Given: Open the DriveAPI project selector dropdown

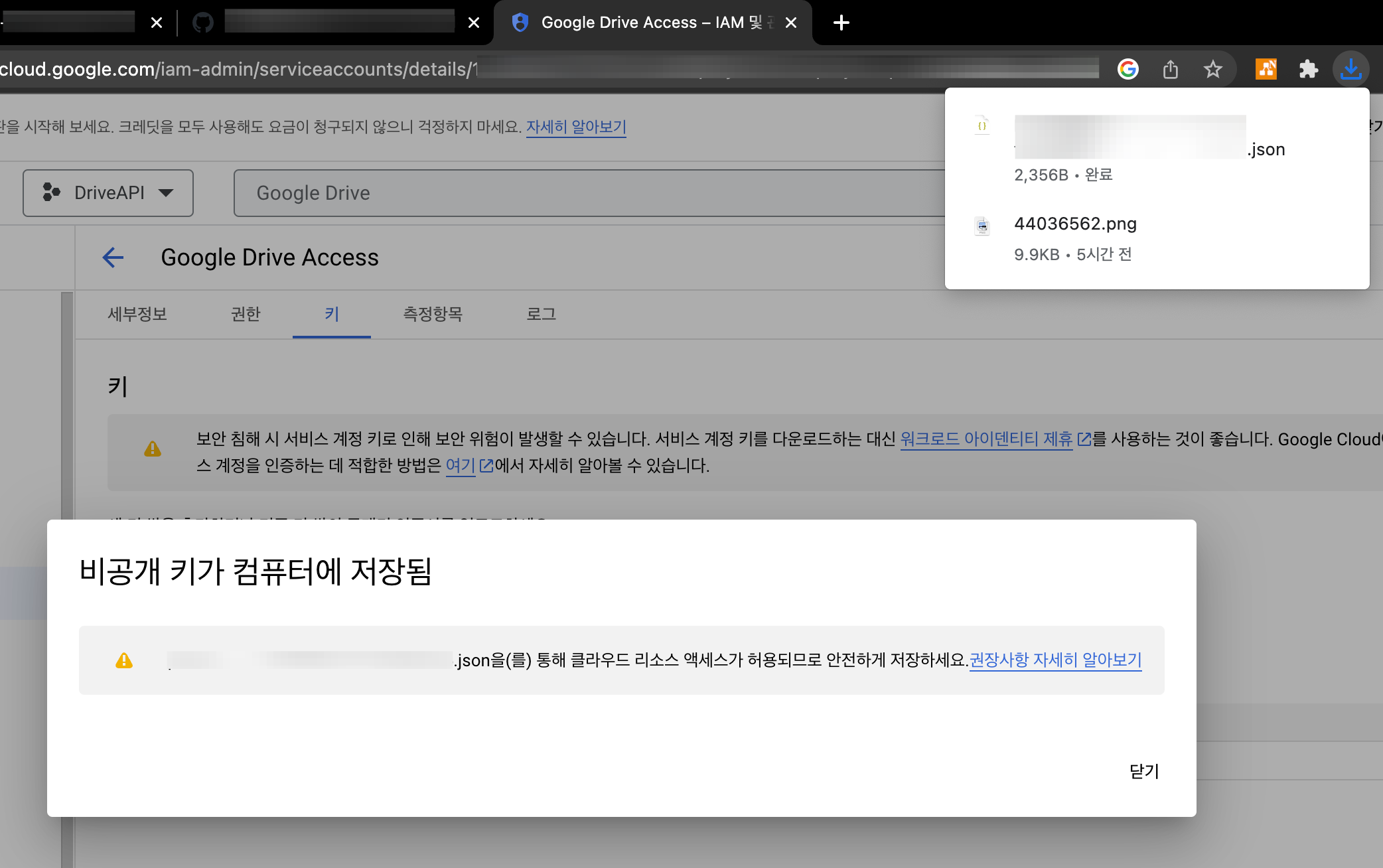Looking at the screenshot, I should [x=108, y=193].
